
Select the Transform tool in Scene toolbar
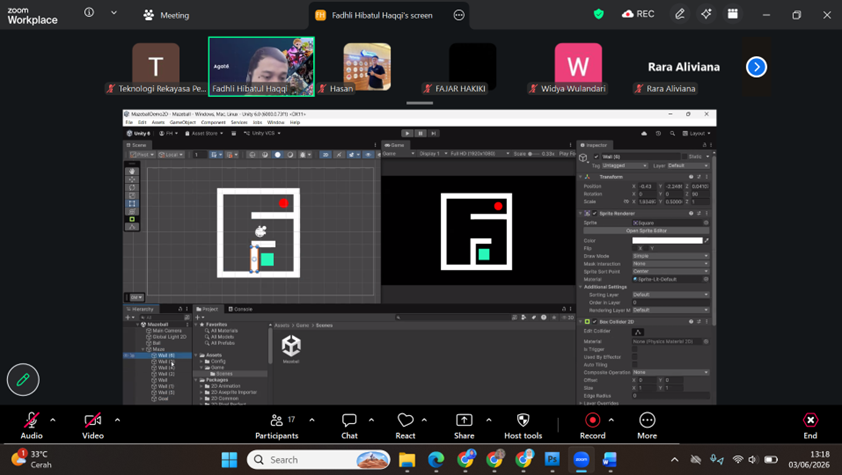[x=132, y=211]
